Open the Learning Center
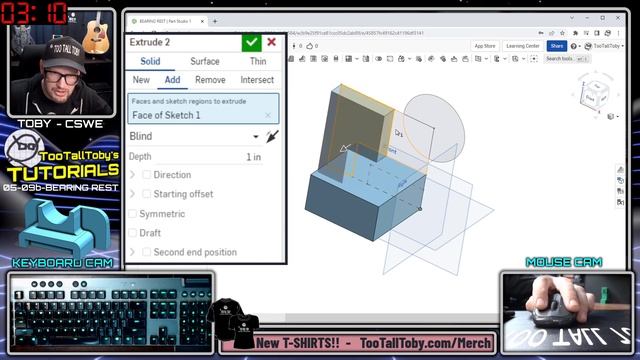The height and width of the screenshot is (360, 640). click(523, 46)
